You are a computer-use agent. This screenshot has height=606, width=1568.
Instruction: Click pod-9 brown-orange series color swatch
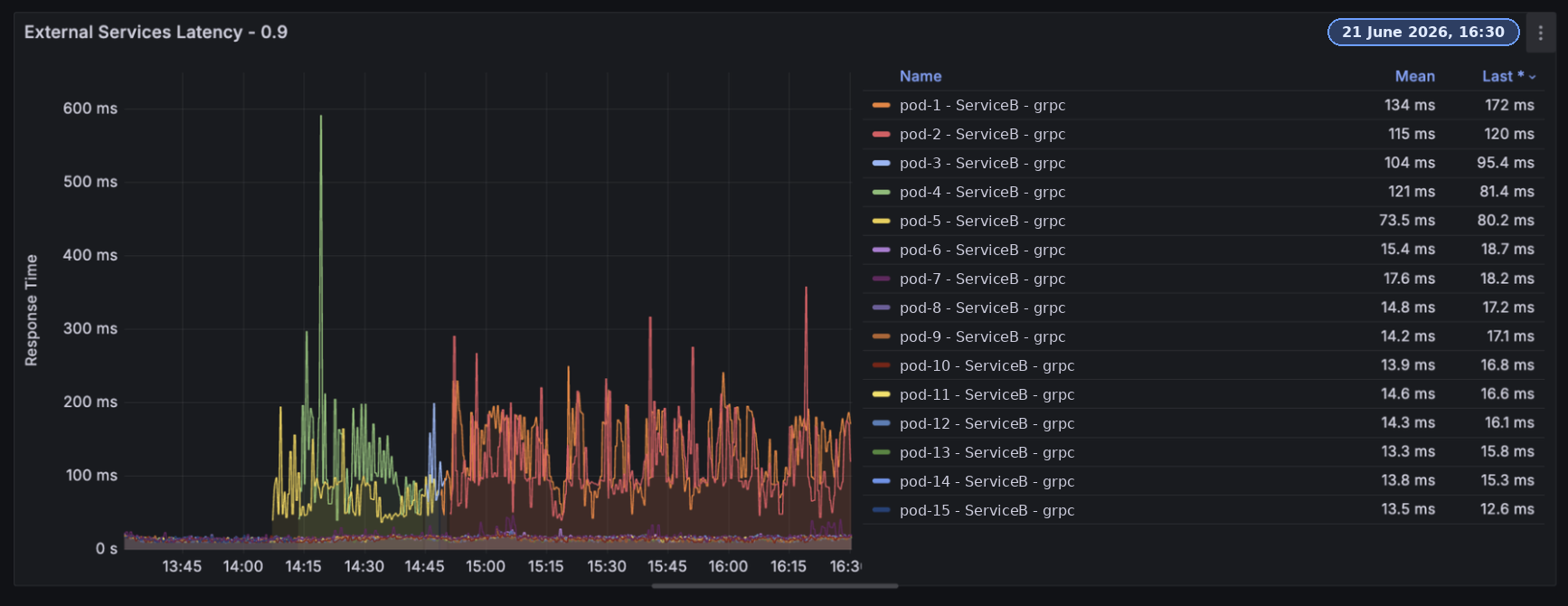(x=881, y=337)
